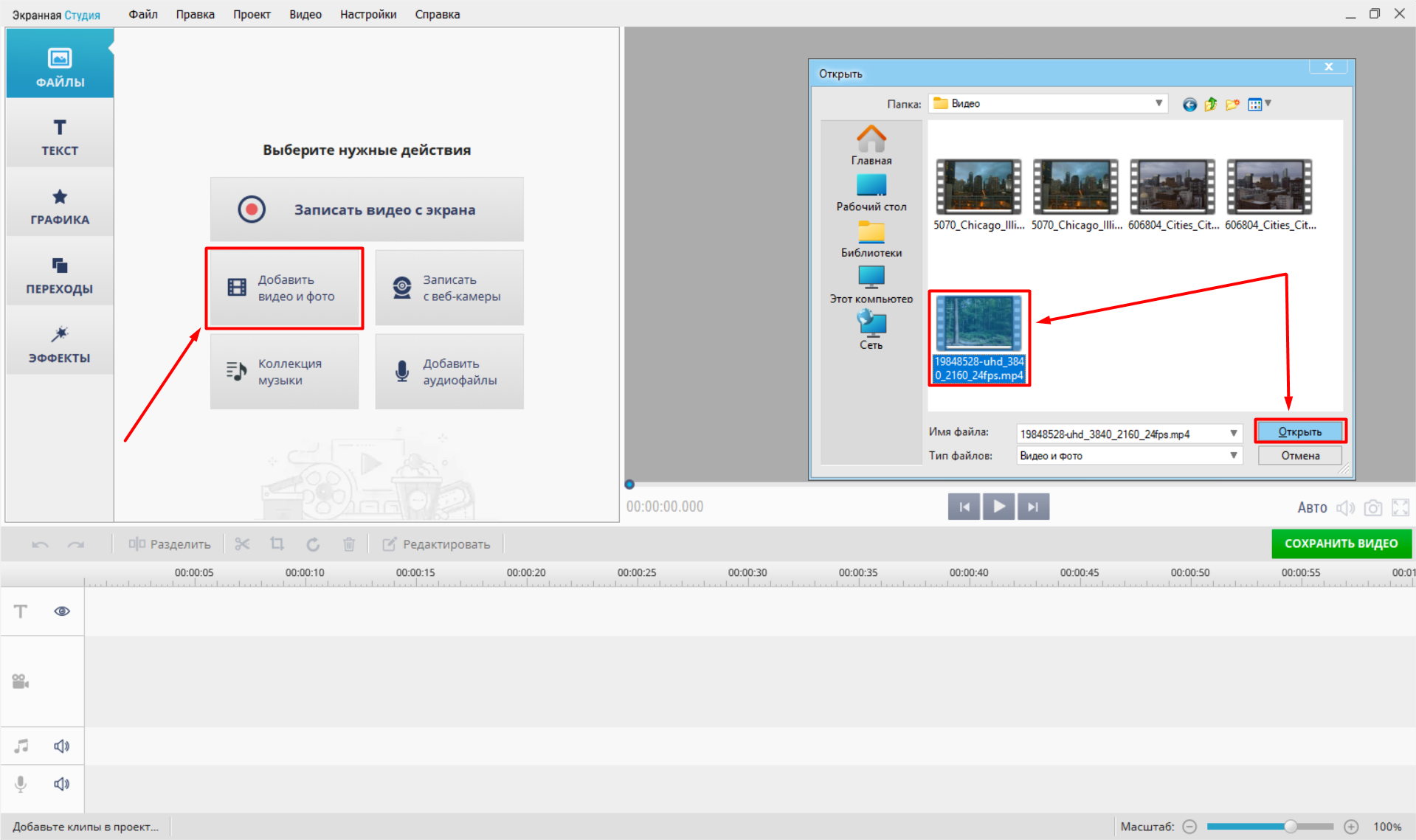Mute the microphone track speaker
Screen dimensions: 1416x840
[62, 784]
